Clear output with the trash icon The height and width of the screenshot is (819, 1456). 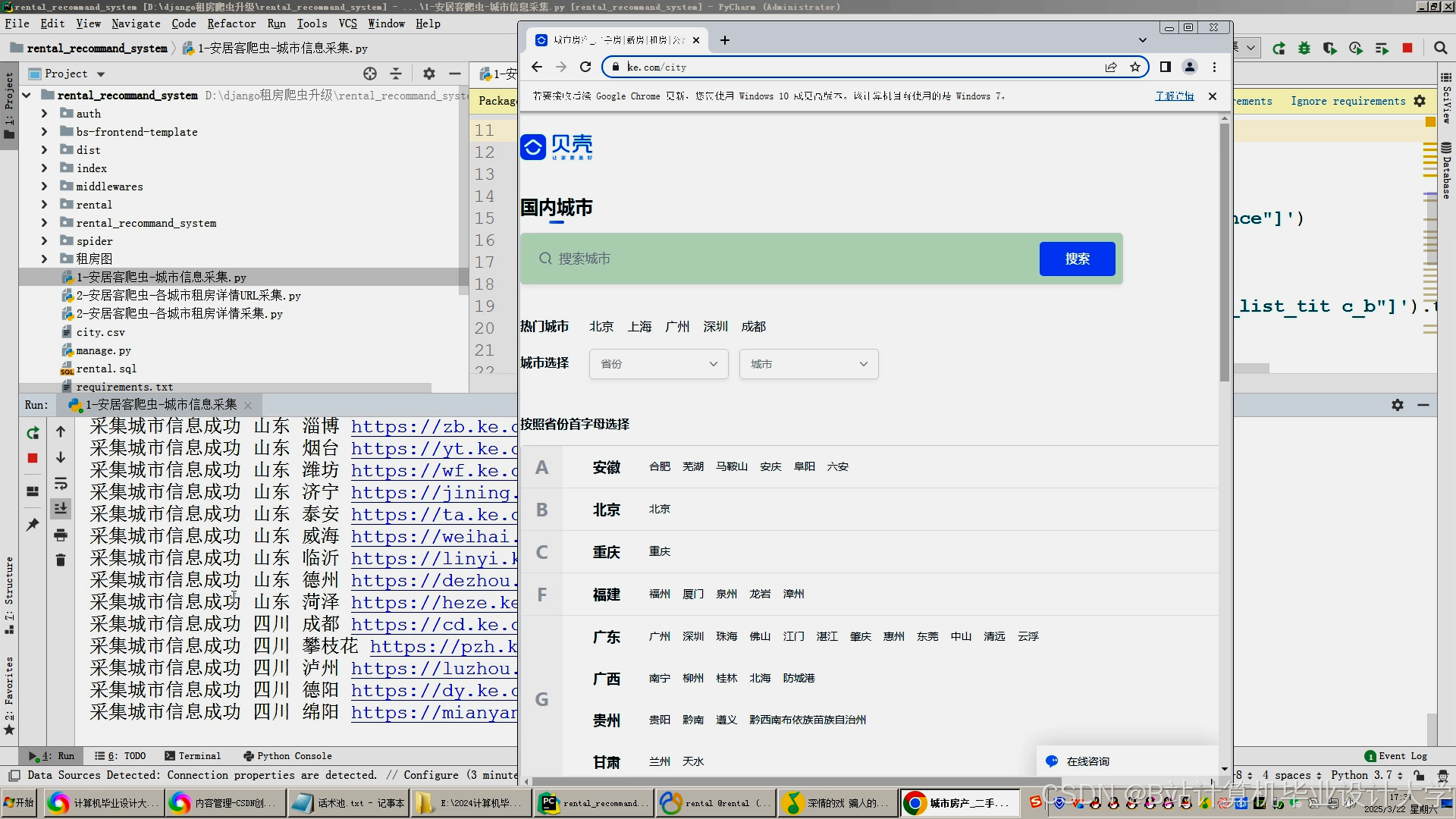coord(61,560)
